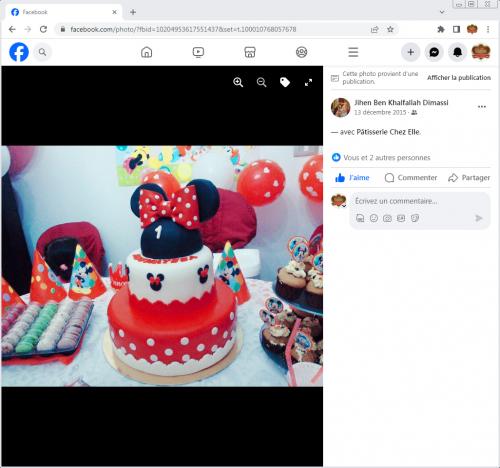Switch photo to full screen

pos(308,82)
